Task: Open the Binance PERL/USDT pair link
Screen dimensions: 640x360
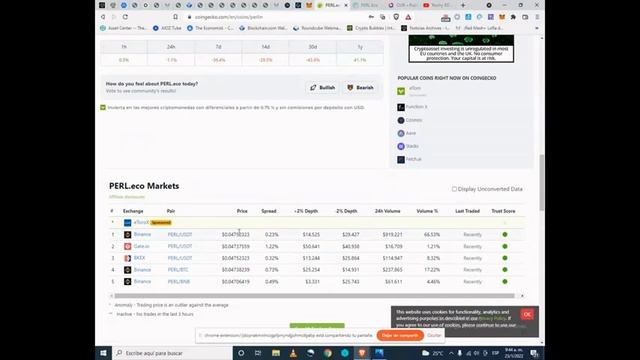Action: (x=180, y=234)
